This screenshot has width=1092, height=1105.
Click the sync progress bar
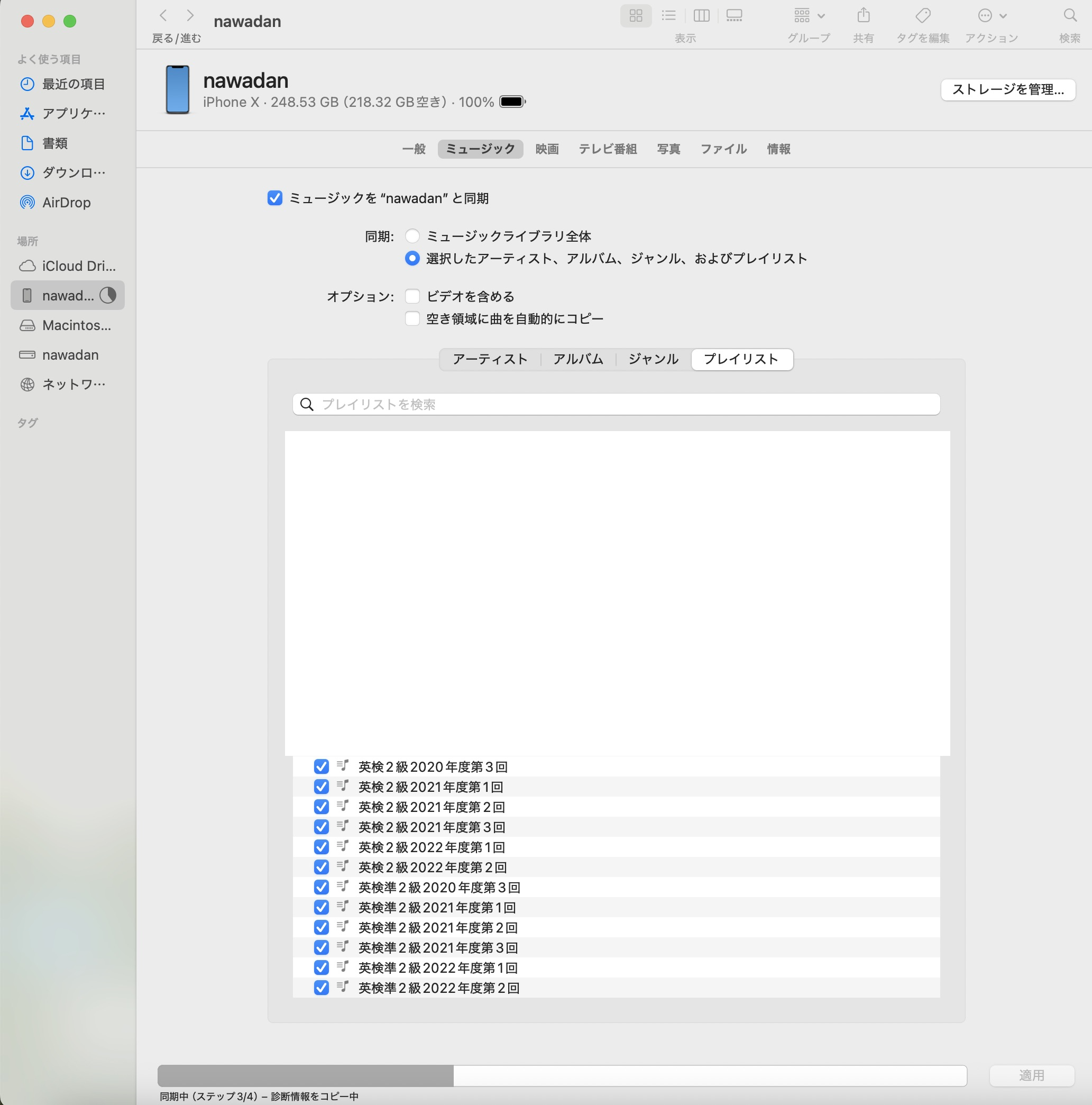[x=562, y=1075]
